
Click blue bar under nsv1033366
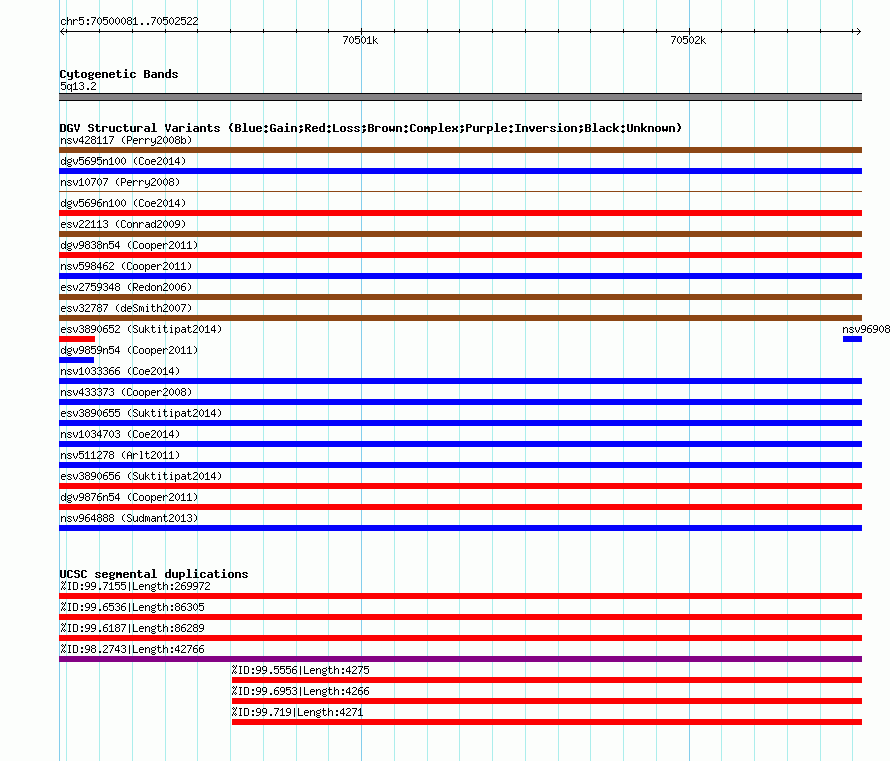point(460,381)
